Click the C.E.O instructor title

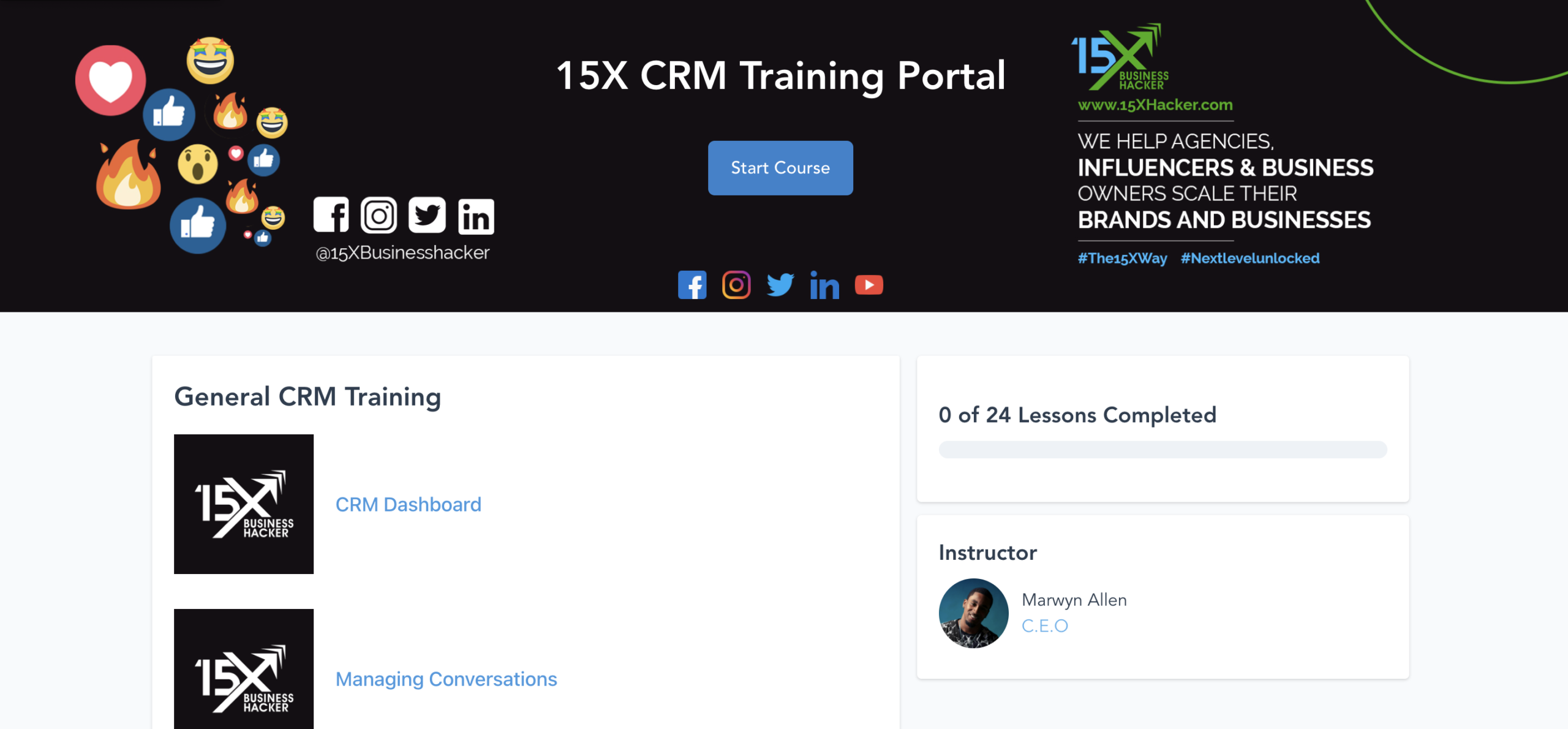1045,625
